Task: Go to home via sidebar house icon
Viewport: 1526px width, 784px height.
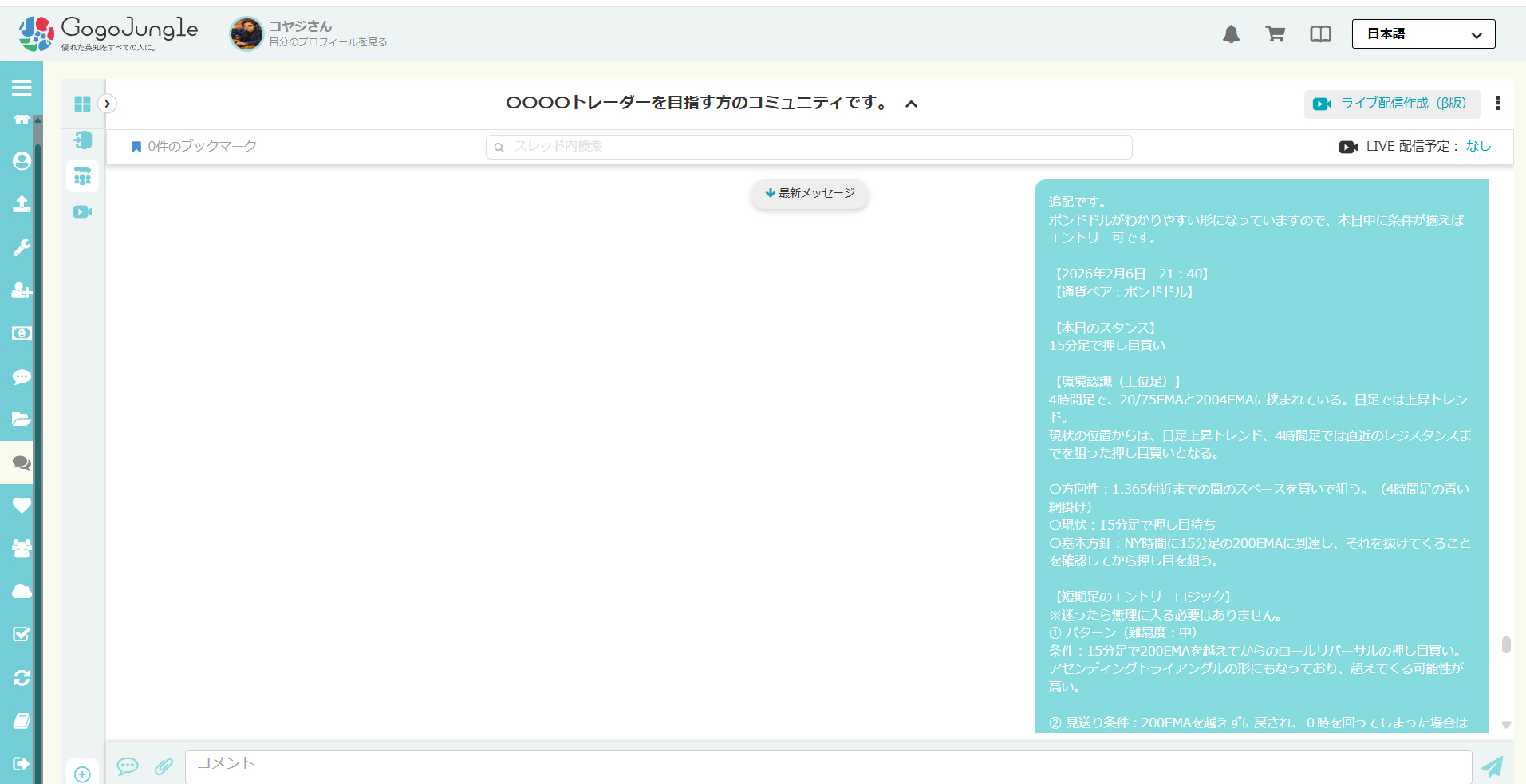Action: point(22,120)
